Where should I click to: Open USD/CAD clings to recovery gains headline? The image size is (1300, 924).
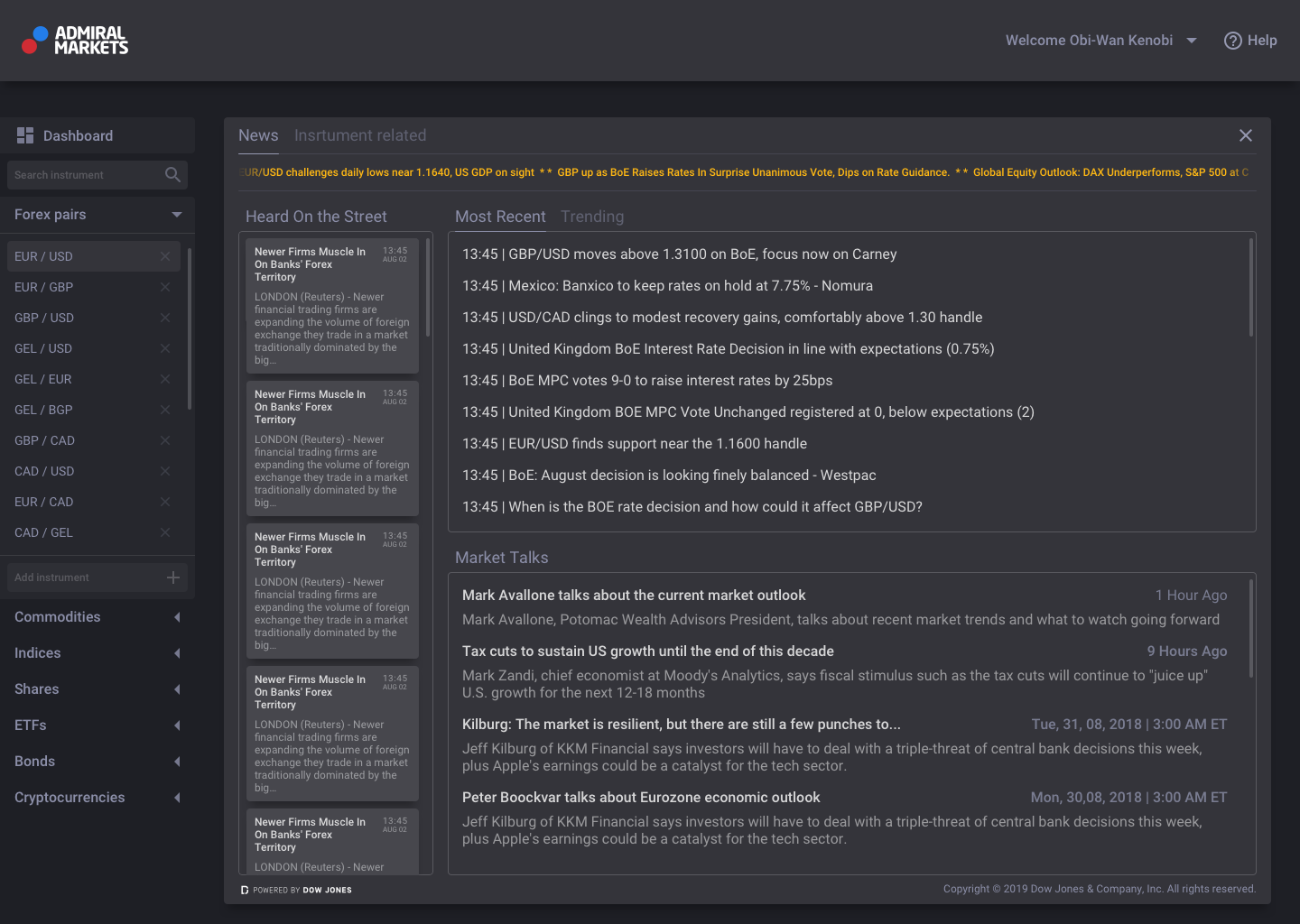click(x=722, y=318)
